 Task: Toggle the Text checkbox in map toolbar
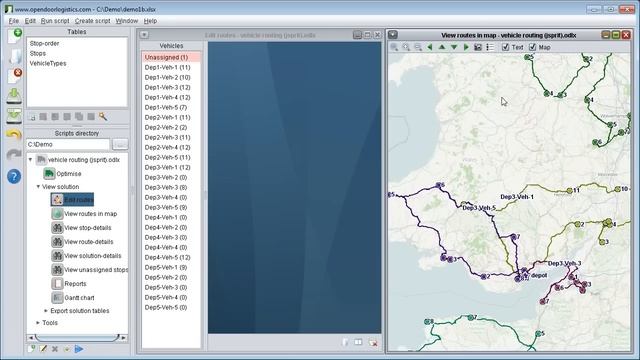[x=505, y=47]
